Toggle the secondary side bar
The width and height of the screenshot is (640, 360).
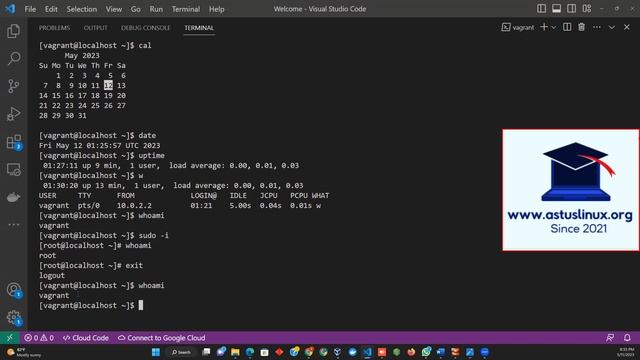coord(571,9)
